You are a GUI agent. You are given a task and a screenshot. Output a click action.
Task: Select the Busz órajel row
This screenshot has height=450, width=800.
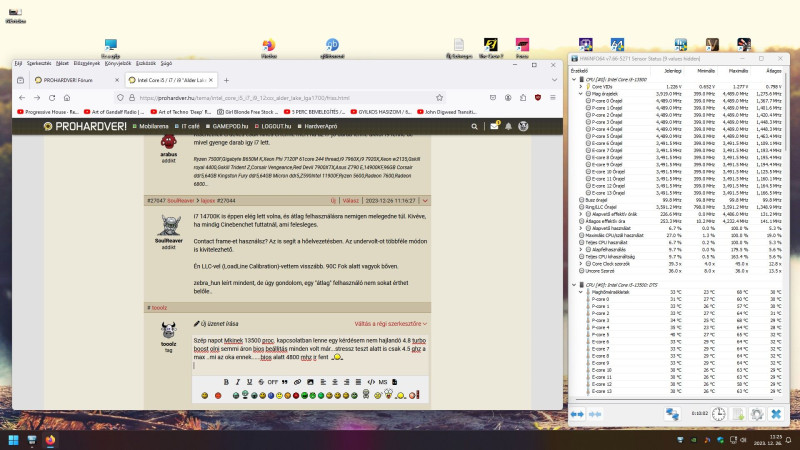677,200
